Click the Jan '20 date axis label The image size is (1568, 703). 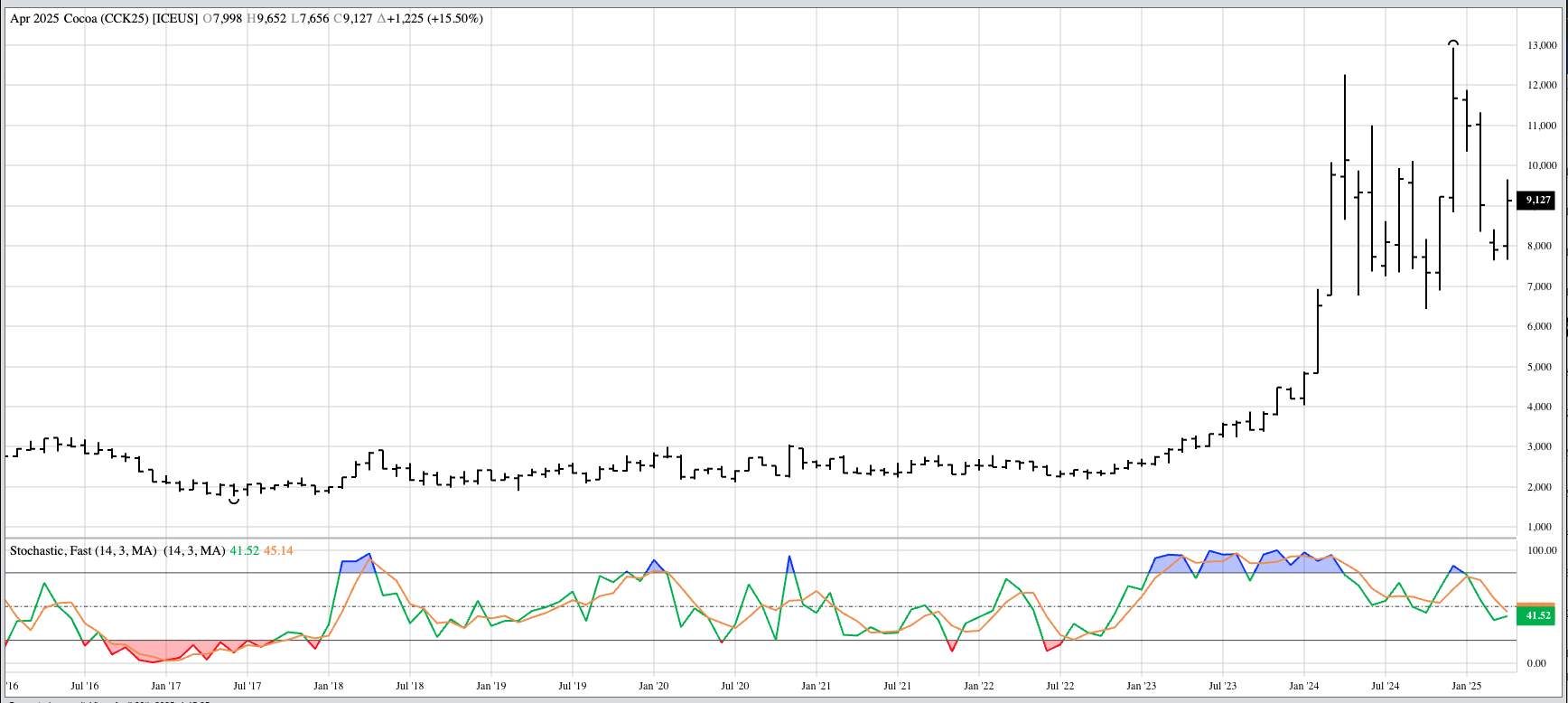[x=653, y=686]
